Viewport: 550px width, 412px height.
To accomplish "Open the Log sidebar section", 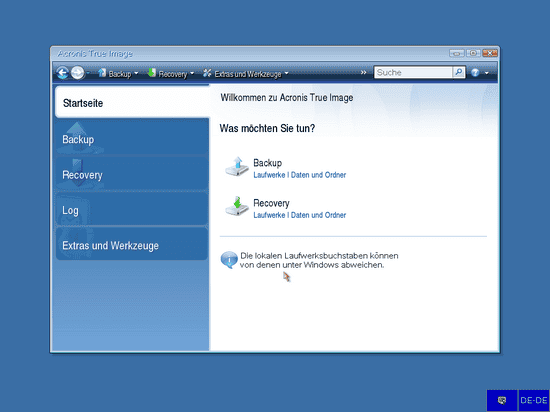I will tap(132, 209).
